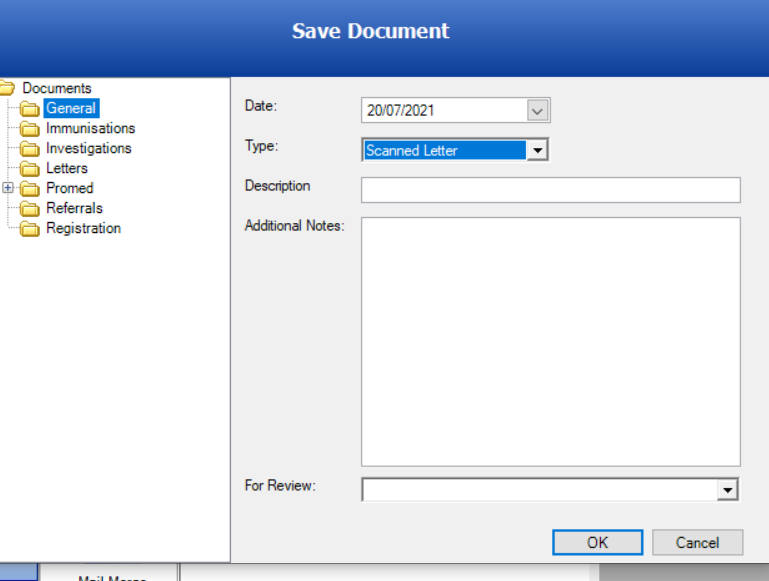Select the Immunisations tree label
The image size is (769, 581).
click(90, 128)
